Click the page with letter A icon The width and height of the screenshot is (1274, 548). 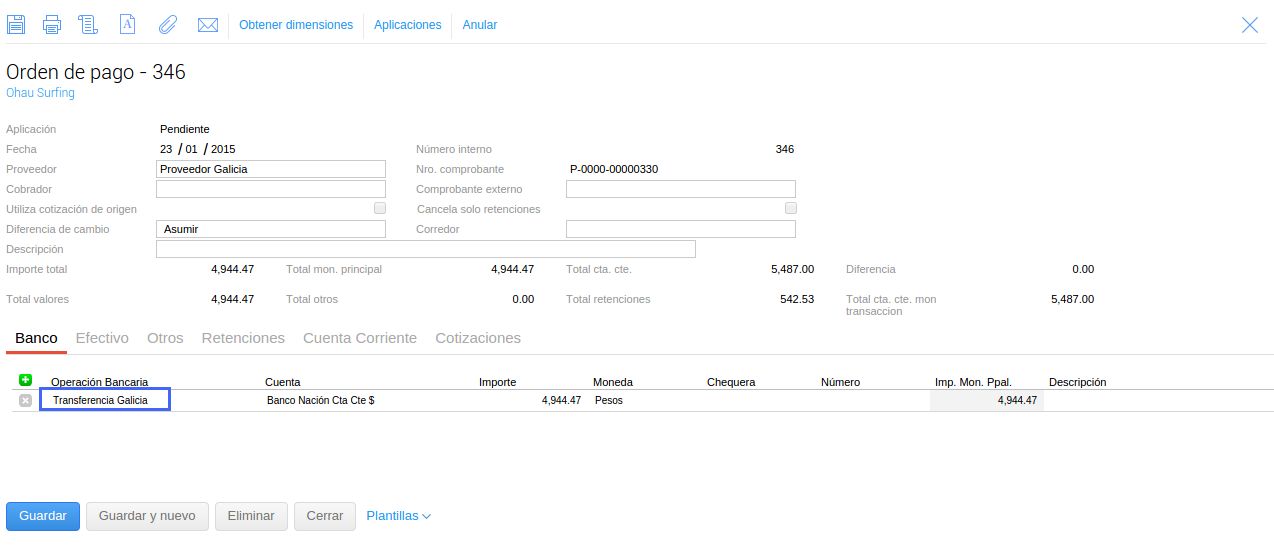127,25
